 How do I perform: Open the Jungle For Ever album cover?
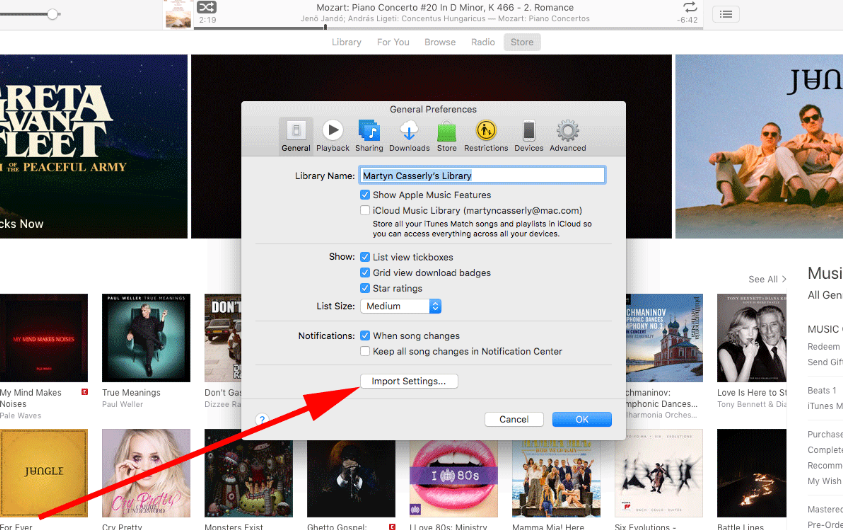[x=44, y=473]
